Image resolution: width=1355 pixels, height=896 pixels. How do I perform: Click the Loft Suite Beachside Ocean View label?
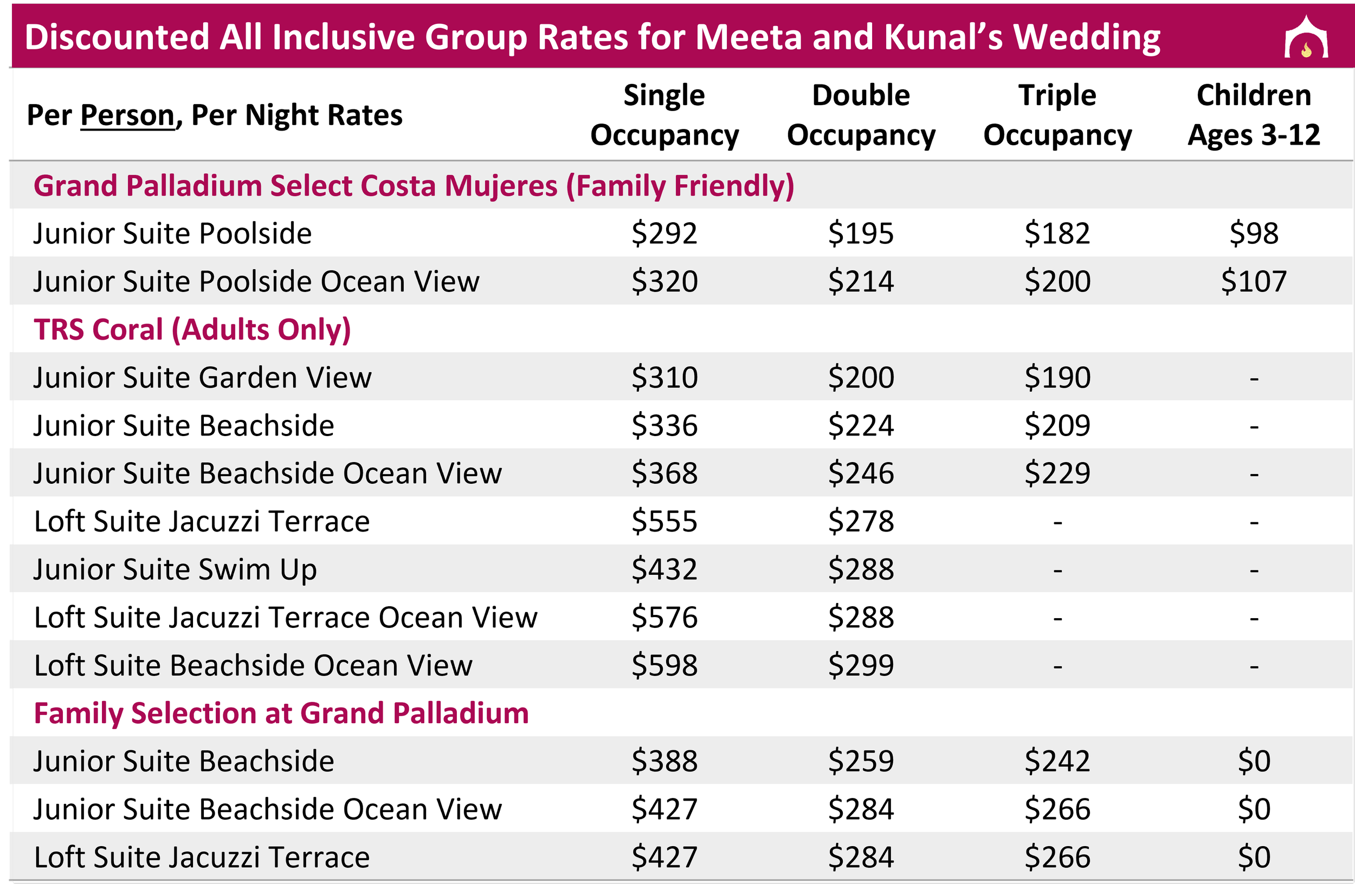coord(253,665)
